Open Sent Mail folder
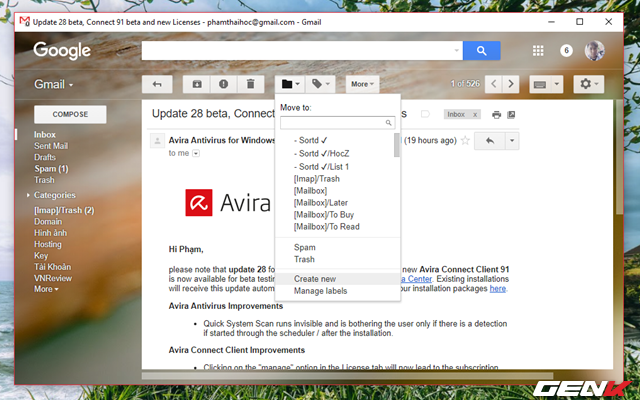The width and height of the screenshot is (640, 400). click(51, 146)
